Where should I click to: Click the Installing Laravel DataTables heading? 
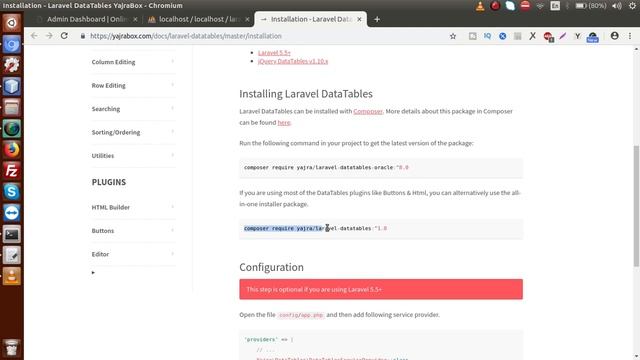coord(306,94)
